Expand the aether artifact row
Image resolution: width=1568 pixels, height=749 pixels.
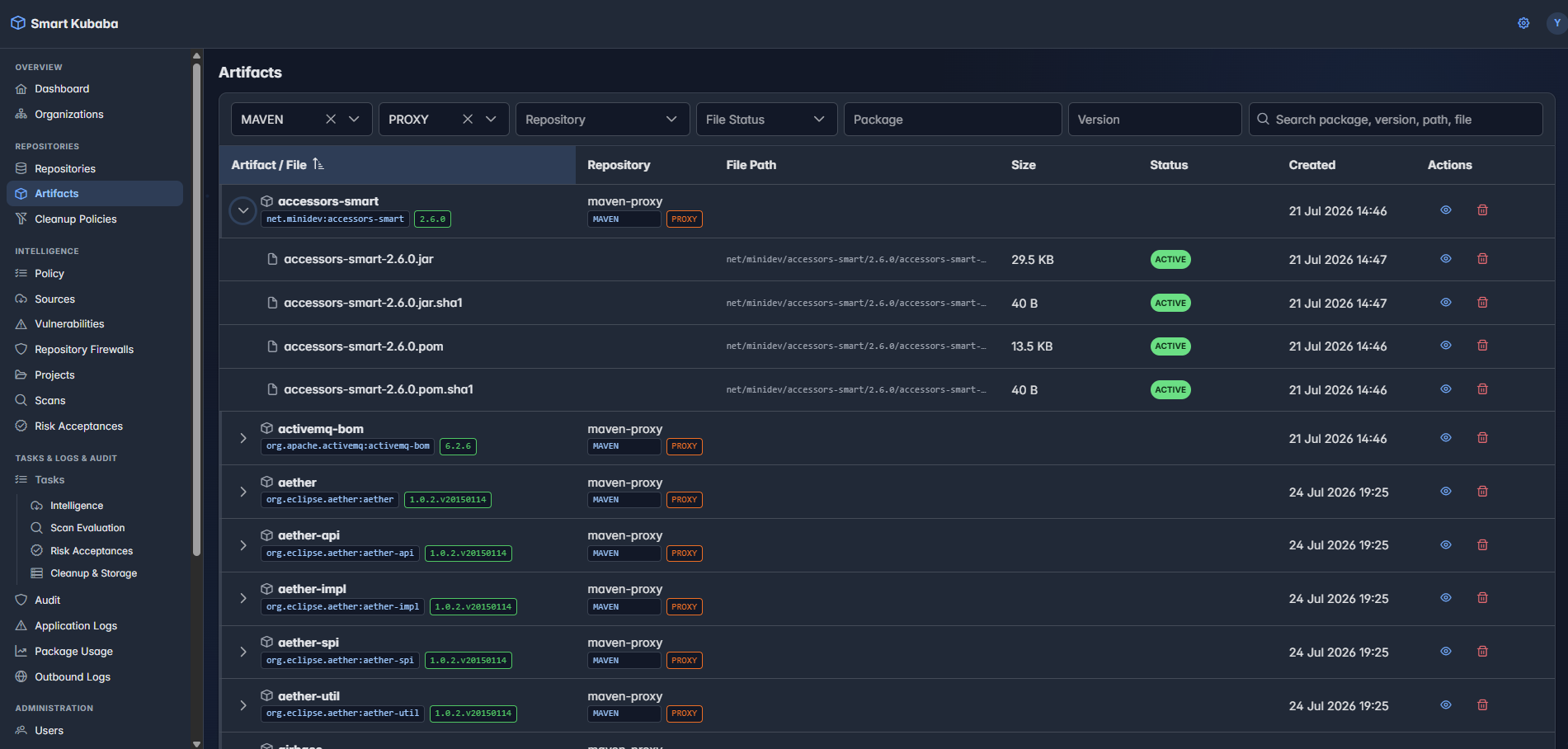point(243,492)
